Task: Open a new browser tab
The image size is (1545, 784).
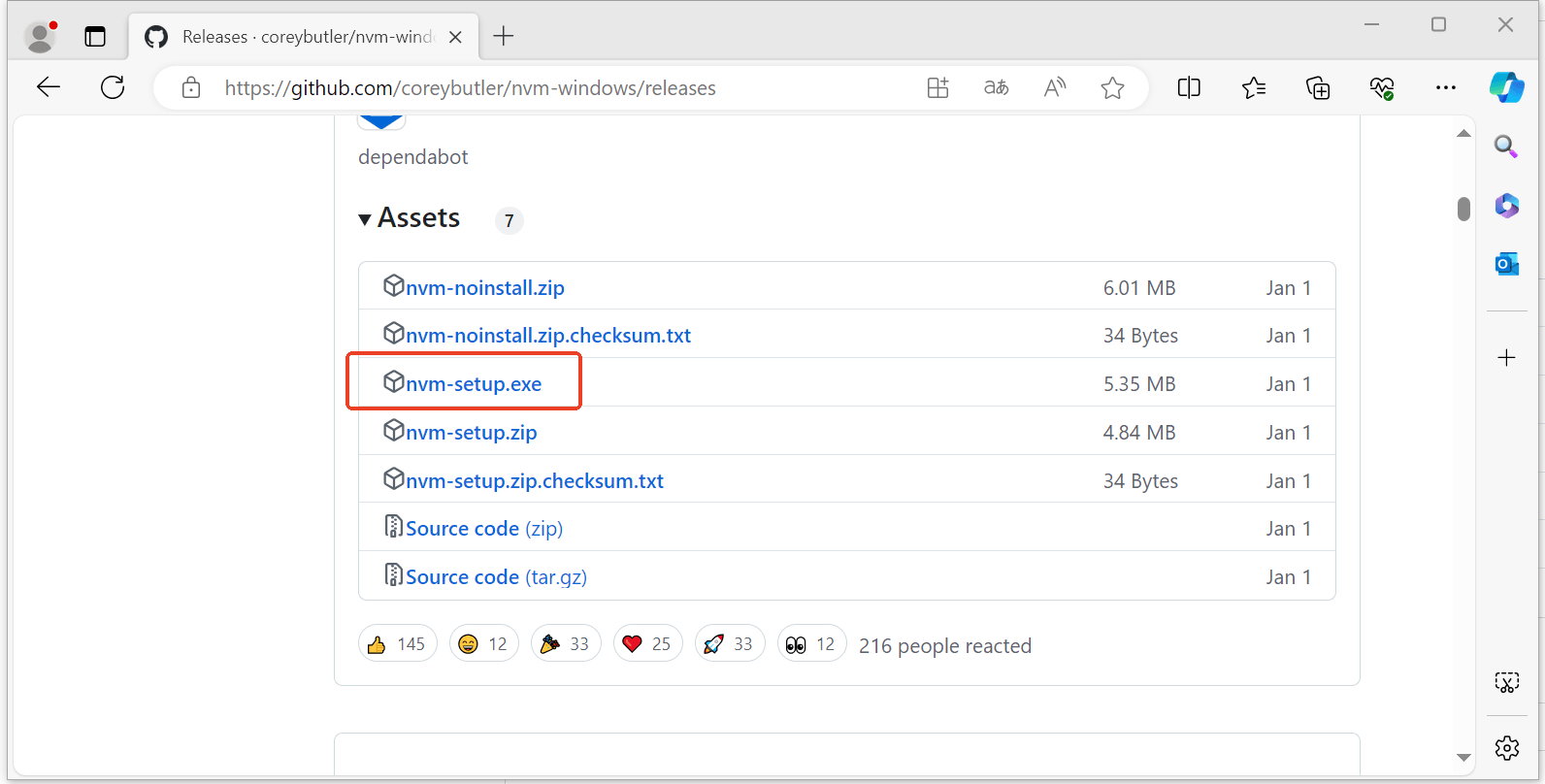Action: pos(503,37)
